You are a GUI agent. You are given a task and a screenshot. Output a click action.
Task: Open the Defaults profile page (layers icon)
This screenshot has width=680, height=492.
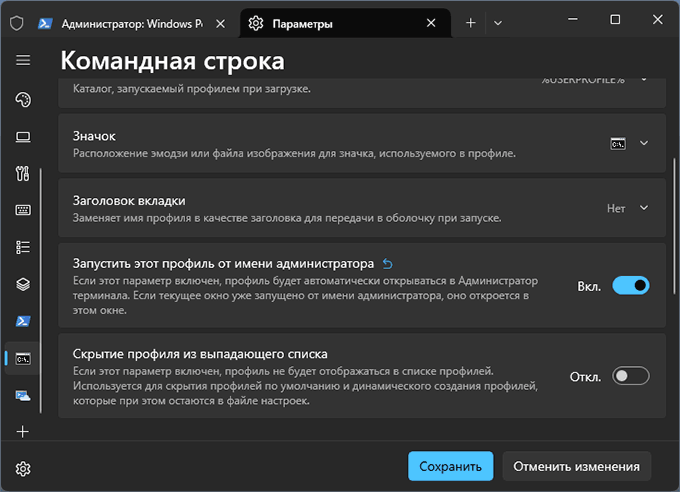click(23, 284)
